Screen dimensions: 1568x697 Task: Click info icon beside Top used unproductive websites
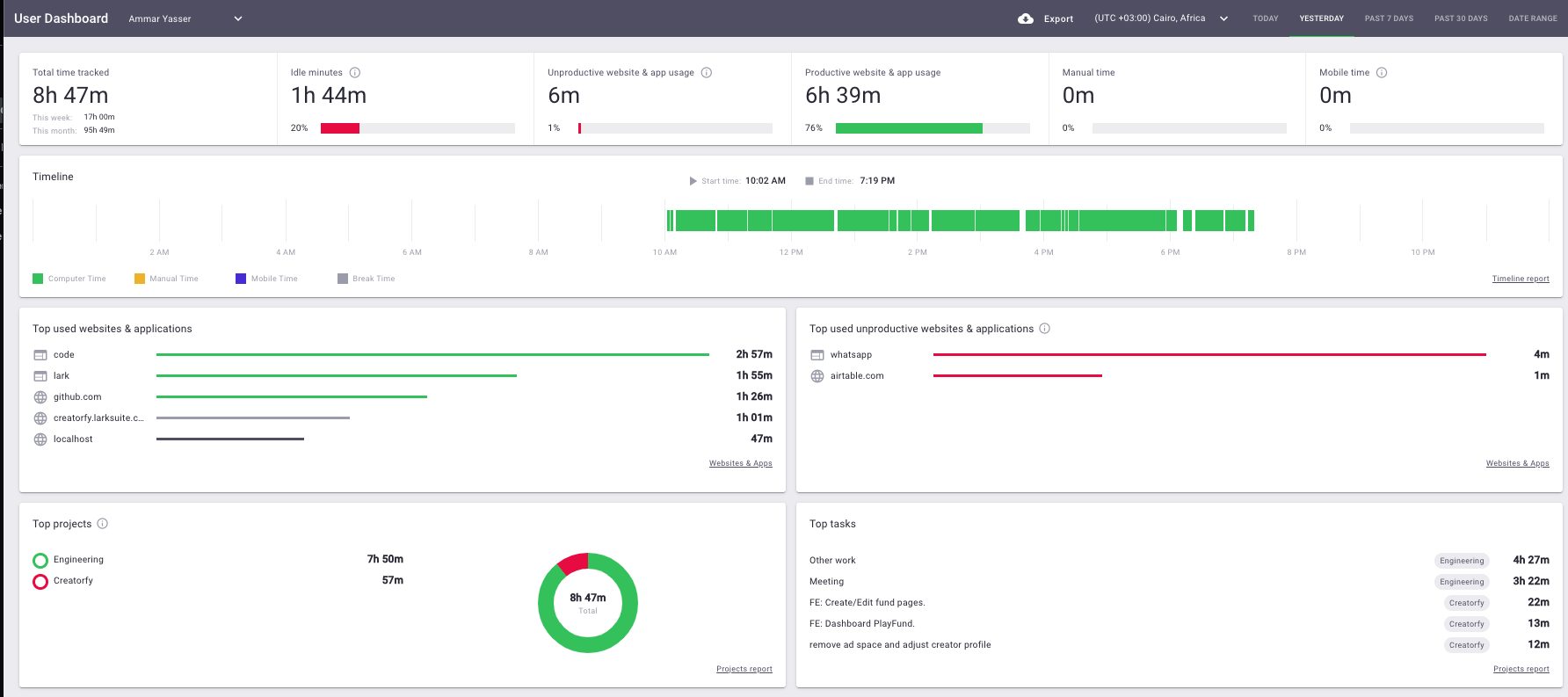(x=1045, y=329)
